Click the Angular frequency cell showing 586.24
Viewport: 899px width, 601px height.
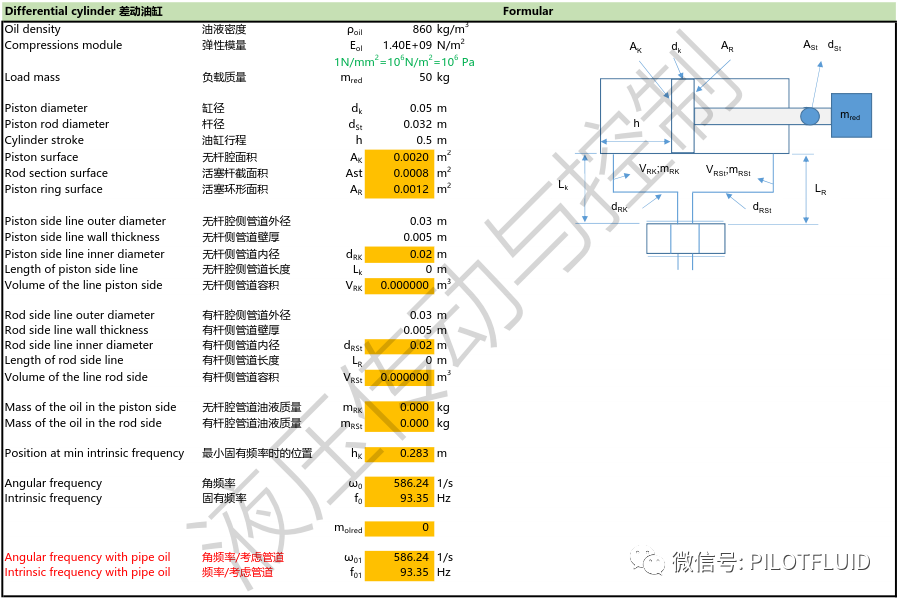pos(400,483)
